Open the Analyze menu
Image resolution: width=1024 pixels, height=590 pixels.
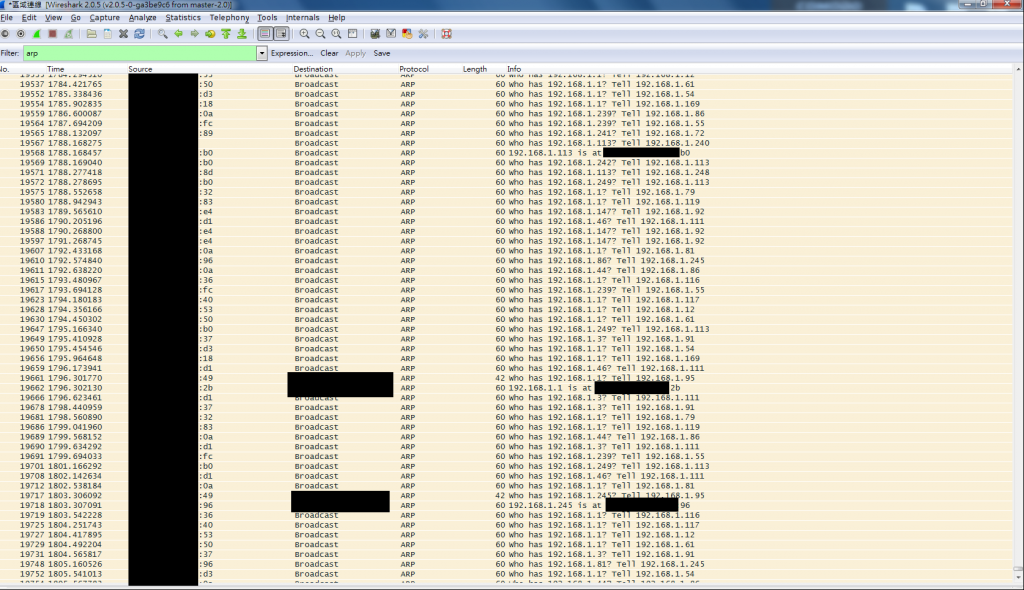(x=142, y=18)
